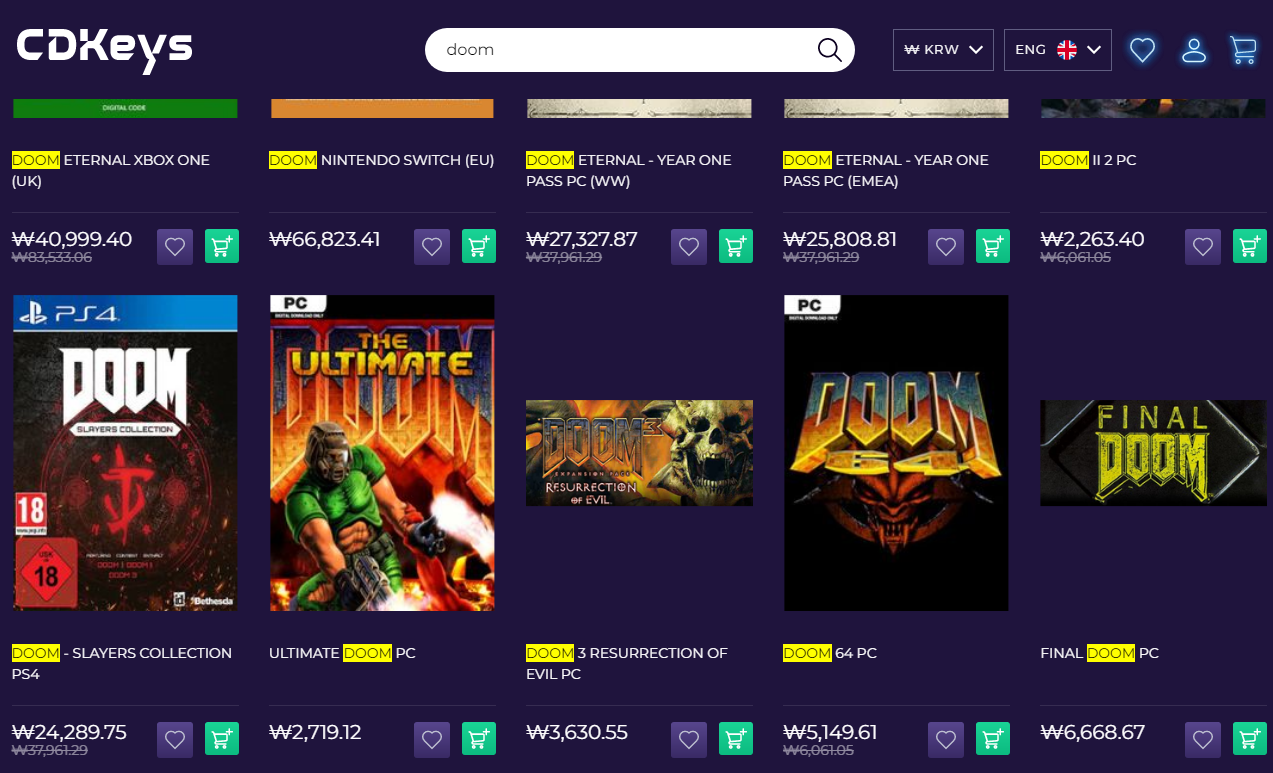Open the user account icon

tap(1194, 50)
